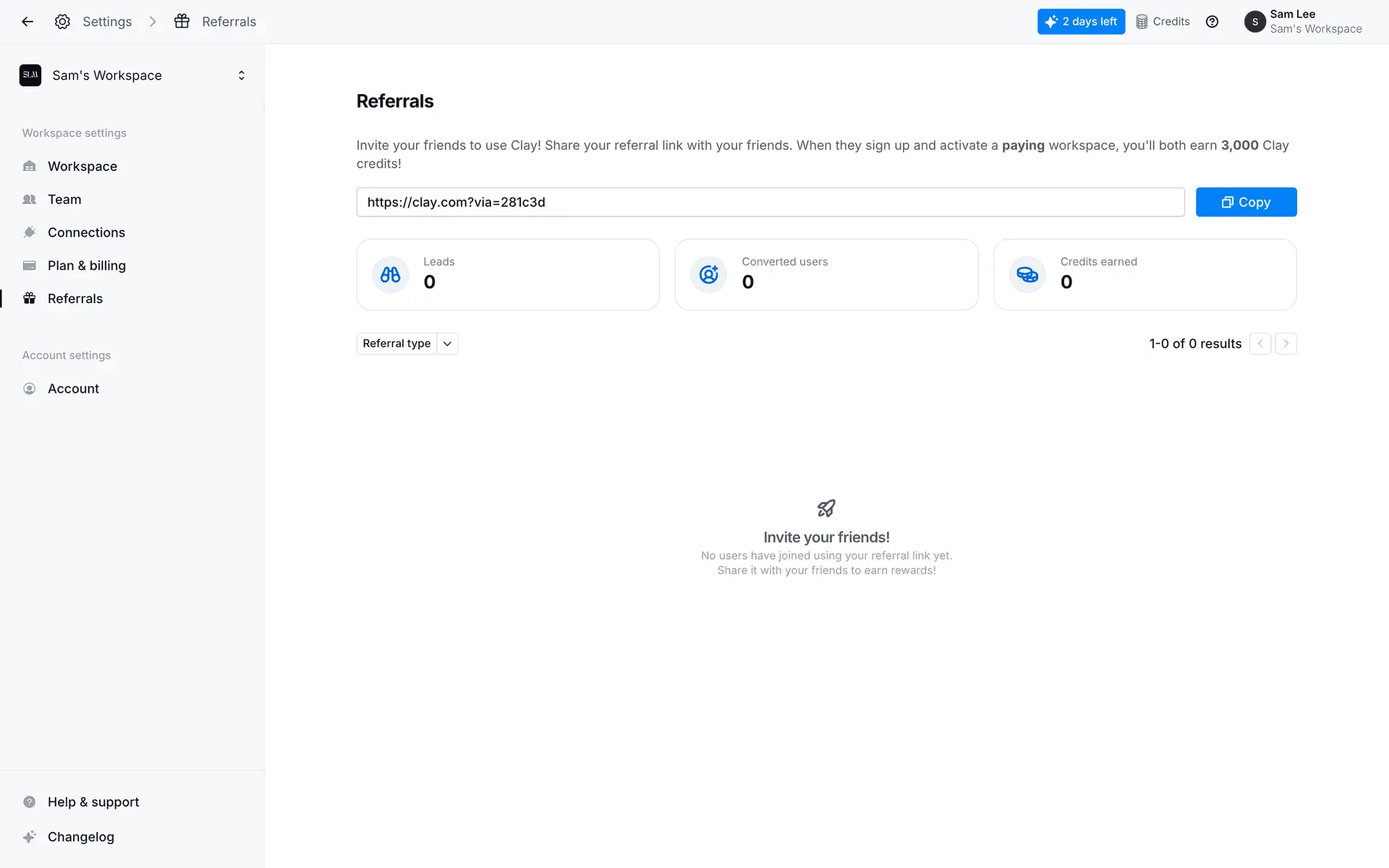This screenshot has height=868, width=1389.
Task: Click the Sam Lee avatar icon
Action: click(1254, 22)
